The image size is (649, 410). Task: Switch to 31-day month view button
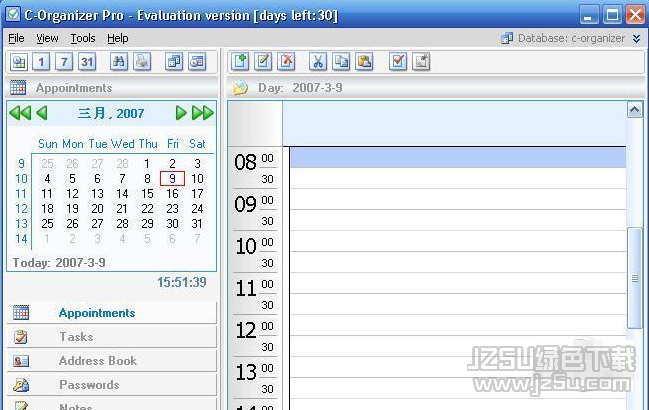click(x=87, y=62)
